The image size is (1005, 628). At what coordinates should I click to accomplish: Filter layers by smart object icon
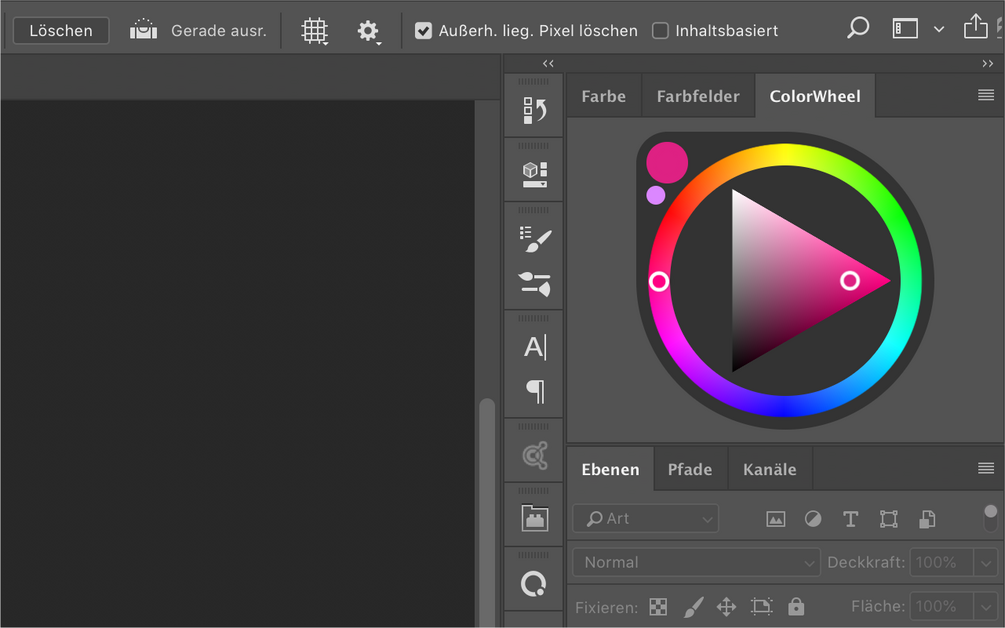point(927,519)
